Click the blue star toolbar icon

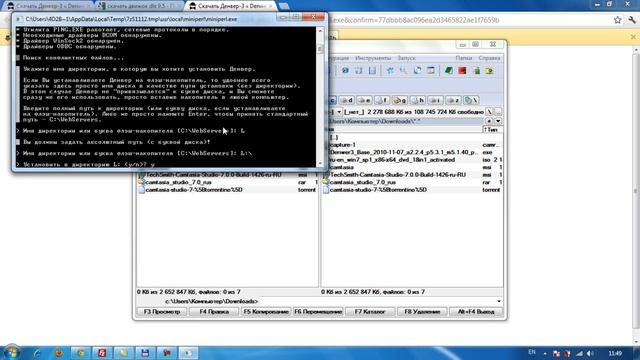click(390, 71)
